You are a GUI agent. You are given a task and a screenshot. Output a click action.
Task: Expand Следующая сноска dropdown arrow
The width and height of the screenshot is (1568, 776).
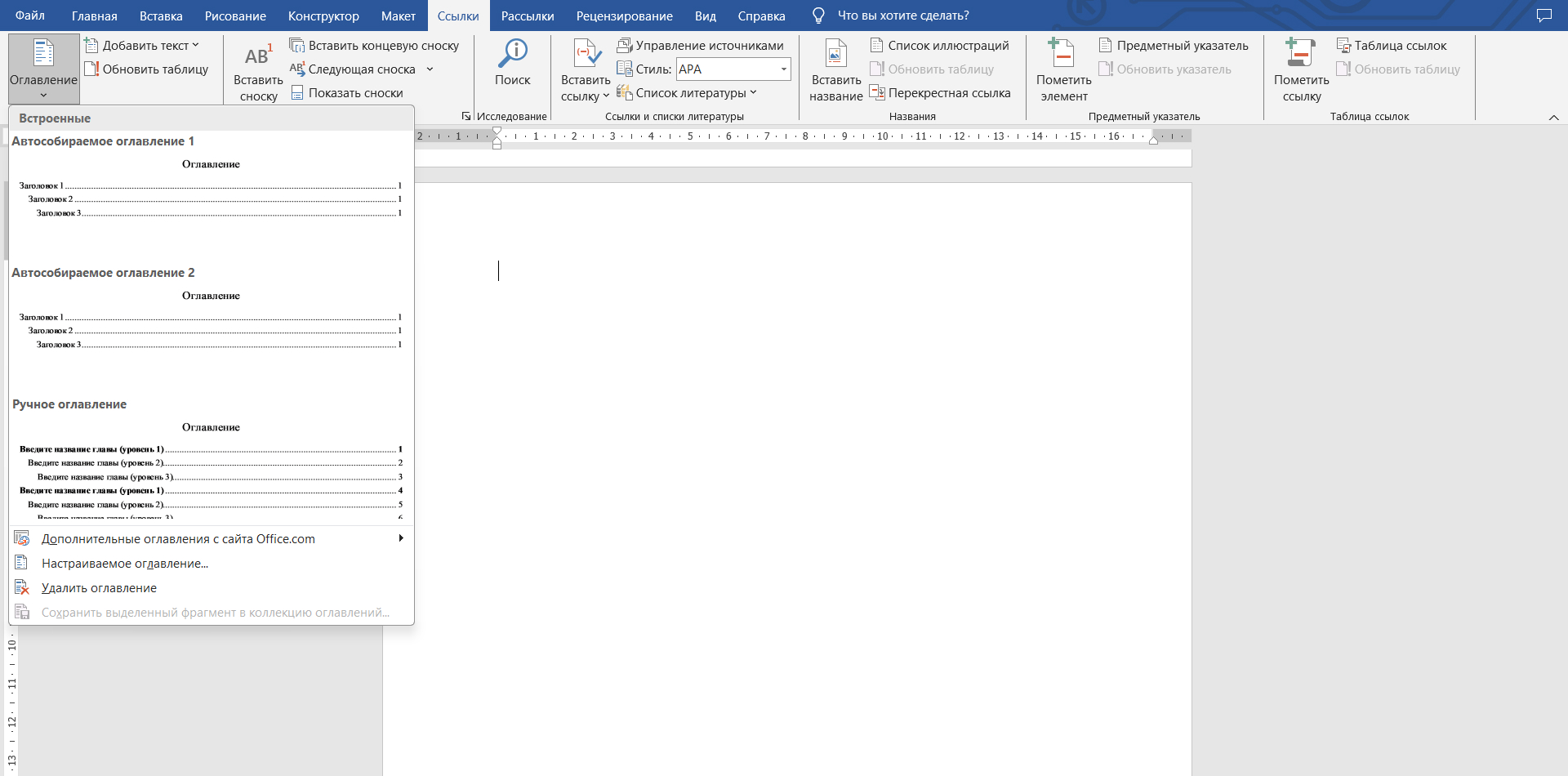pyautogui.click(x=430, y=69)
